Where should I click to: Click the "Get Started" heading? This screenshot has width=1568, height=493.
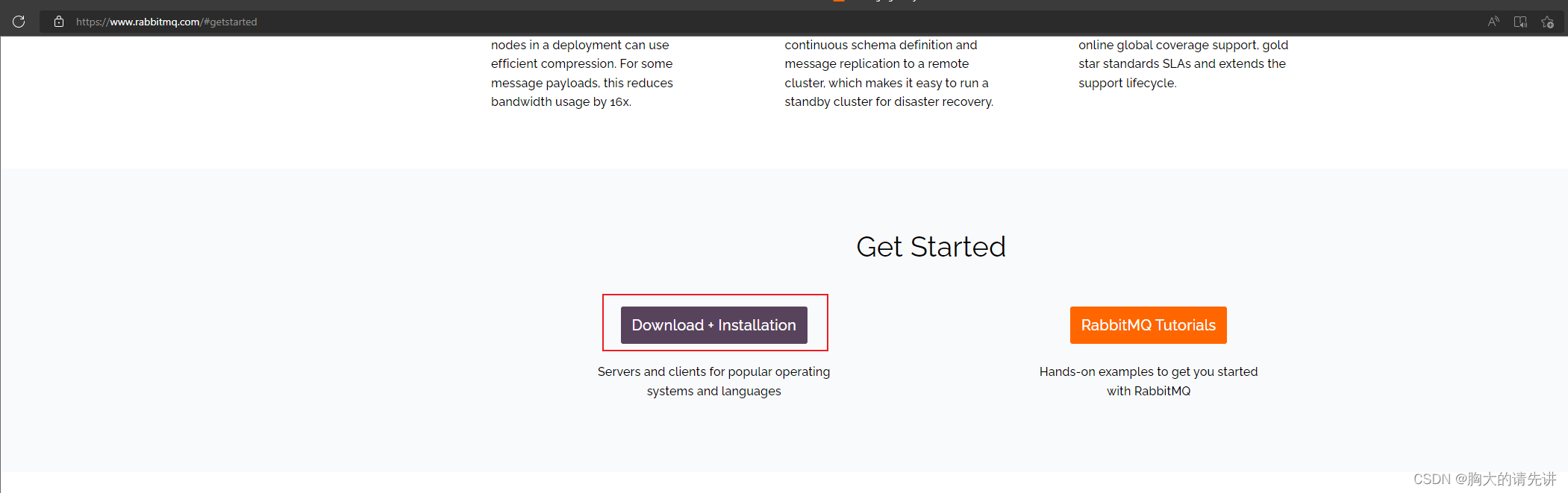click(x=931, y=247)
